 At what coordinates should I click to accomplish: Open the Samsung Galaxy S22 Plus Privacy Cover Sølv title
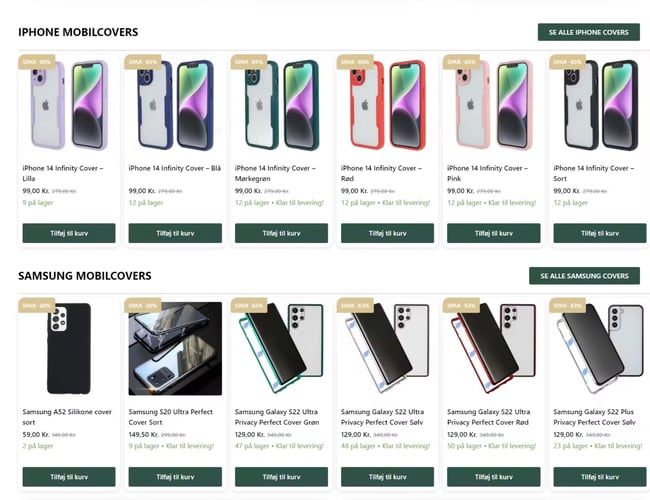[594, 417]
